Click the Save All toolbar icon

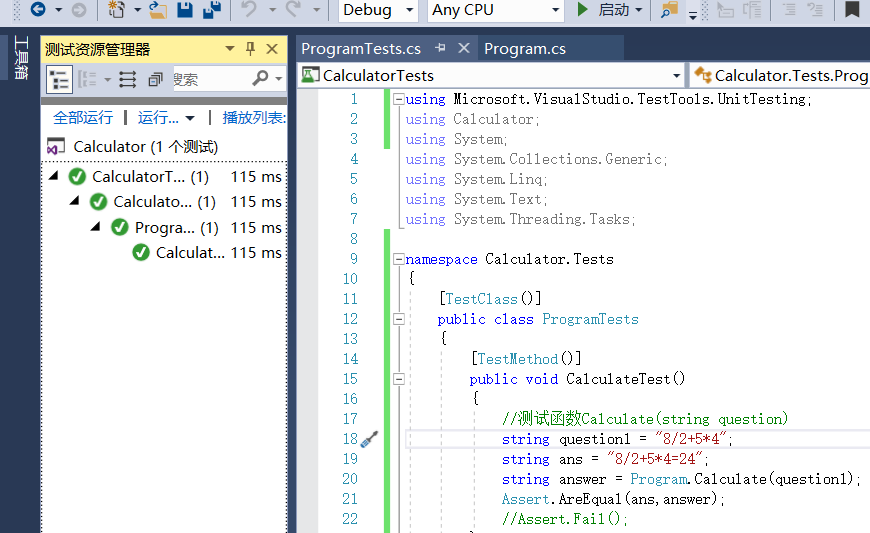[211, 10]
